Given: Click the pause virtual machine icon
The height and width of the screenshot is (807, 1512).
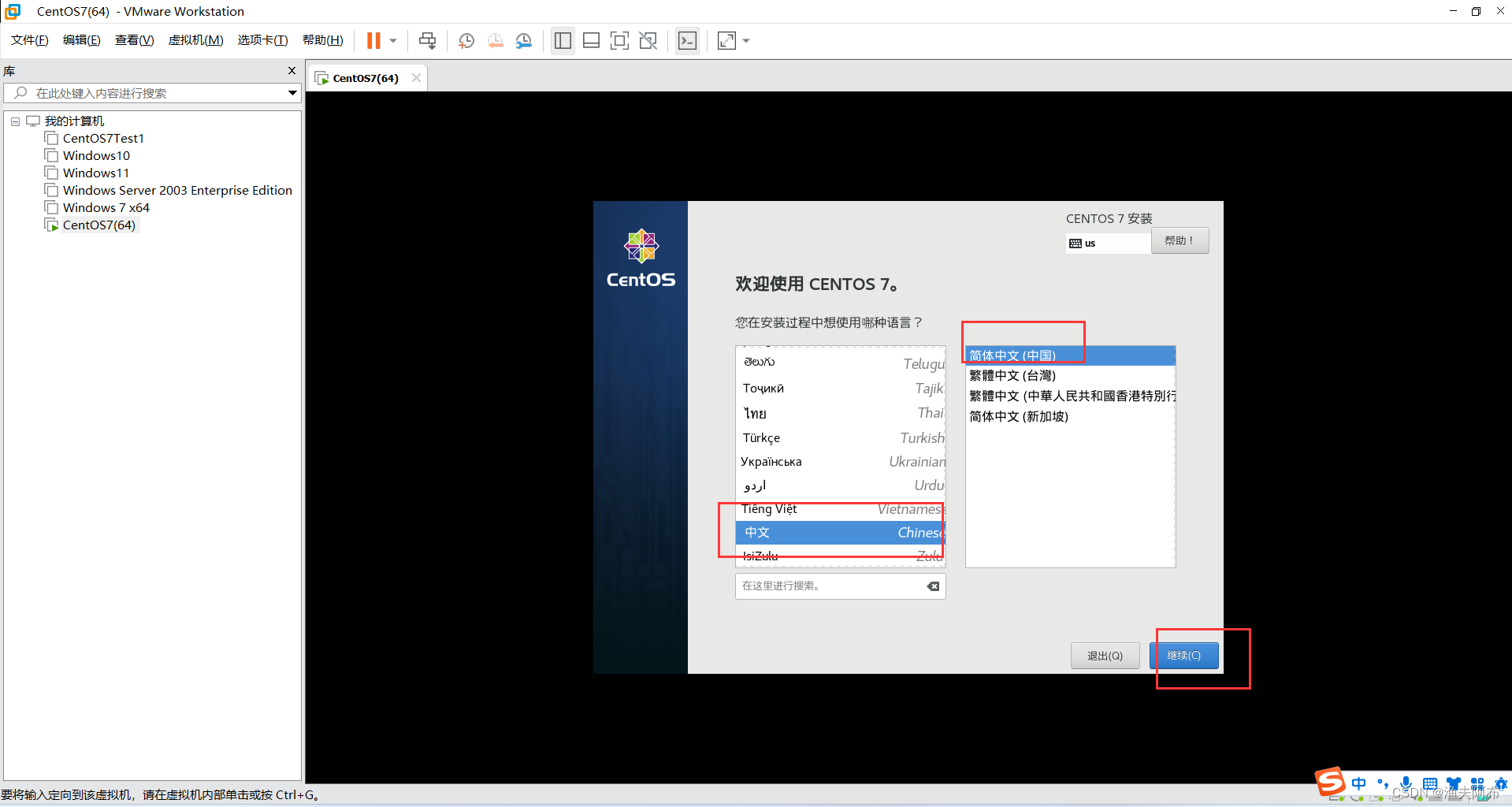Looking at the screenshot, I should [373, 40].
